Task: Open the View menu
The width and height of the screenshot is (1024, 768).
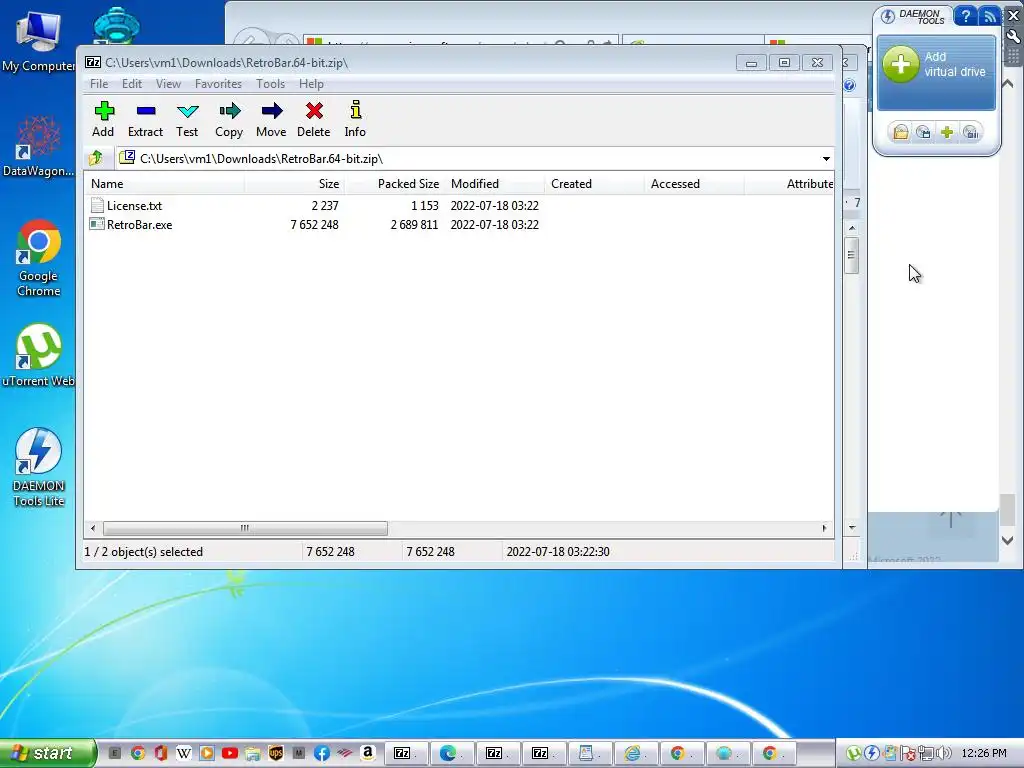Action: [x=168, y=84]
